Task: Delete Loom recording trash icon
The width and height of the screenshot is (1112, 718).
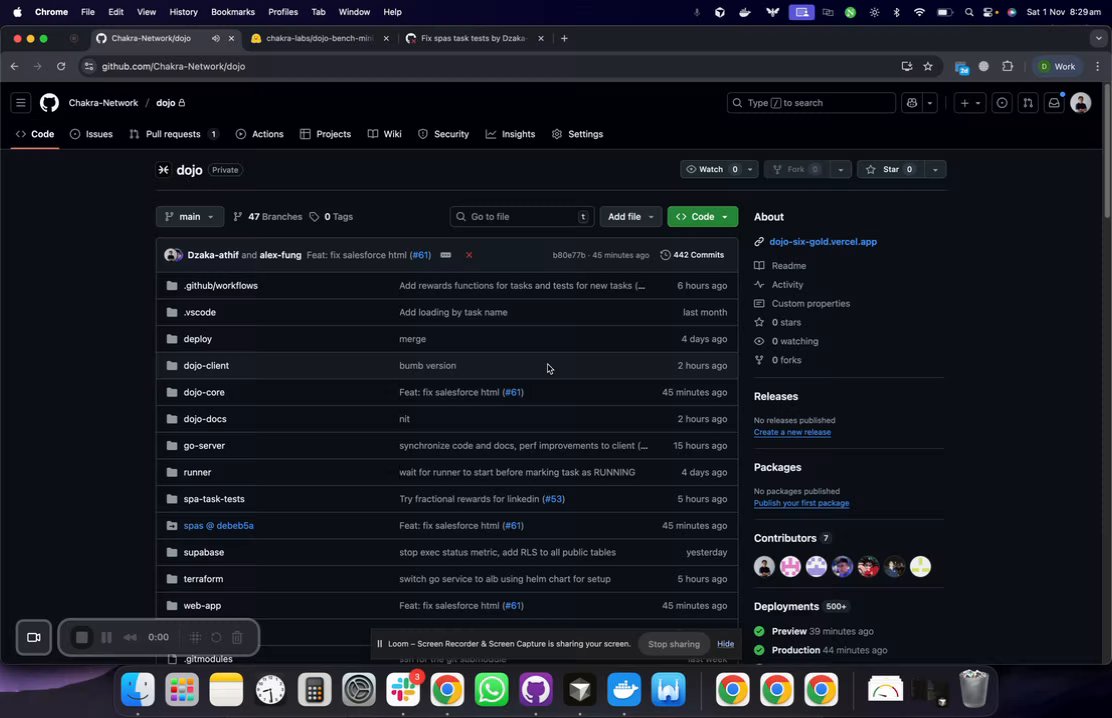Action: (238, 637)
